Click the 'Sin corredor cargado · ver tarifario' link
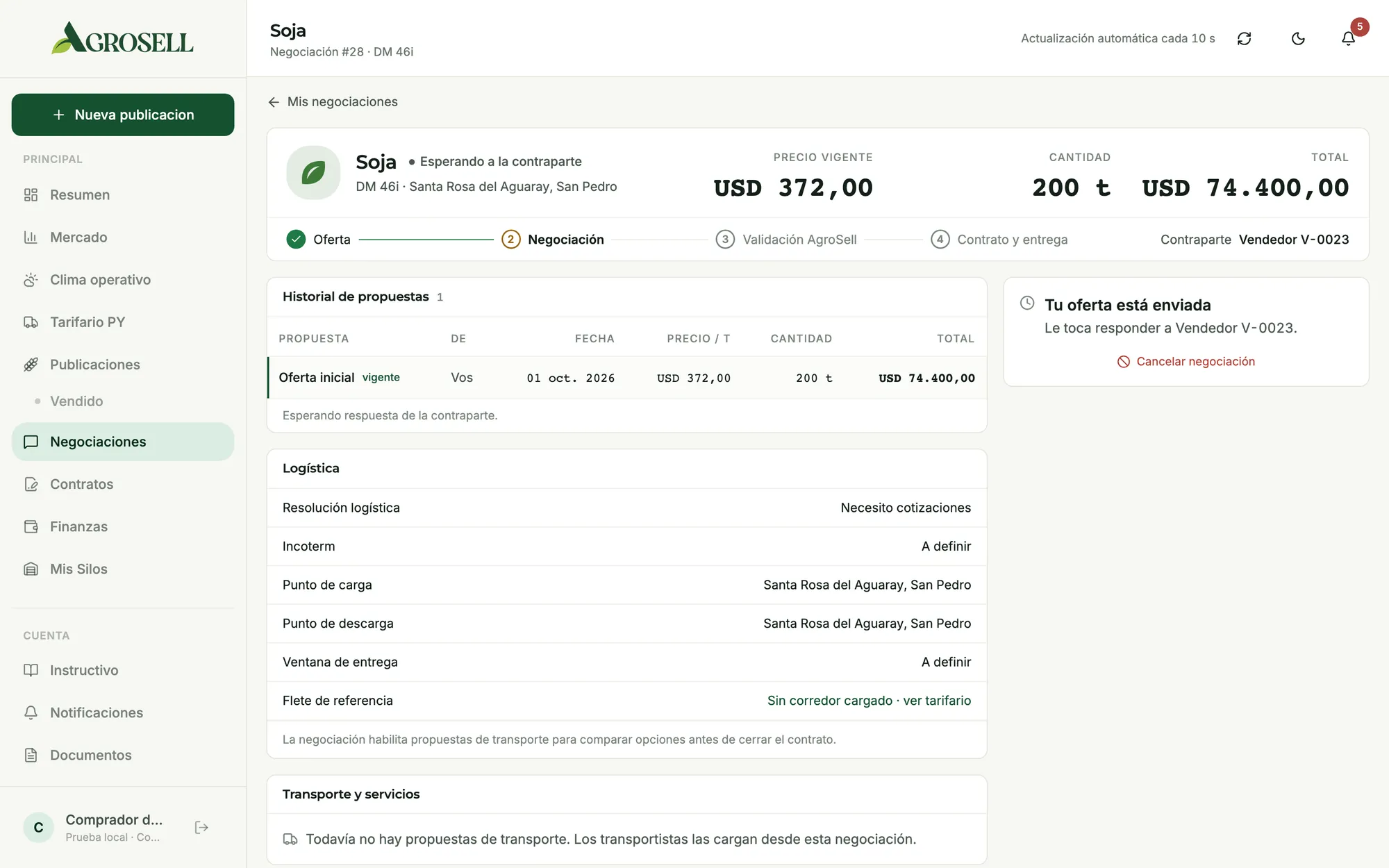The width and height of the screenshot is (1389, 868). tap(869, 701)
